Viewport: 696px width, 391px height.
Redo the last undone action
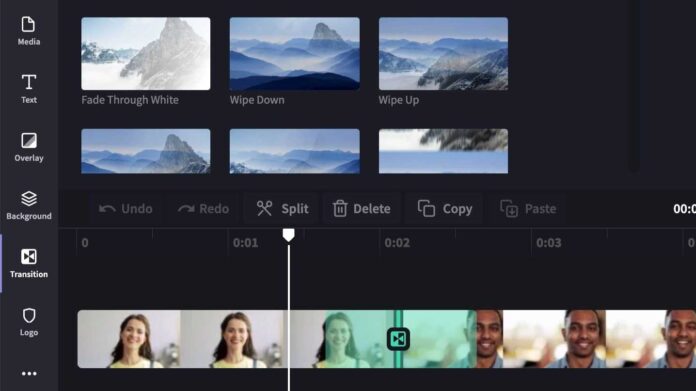(x=203, y=209)
